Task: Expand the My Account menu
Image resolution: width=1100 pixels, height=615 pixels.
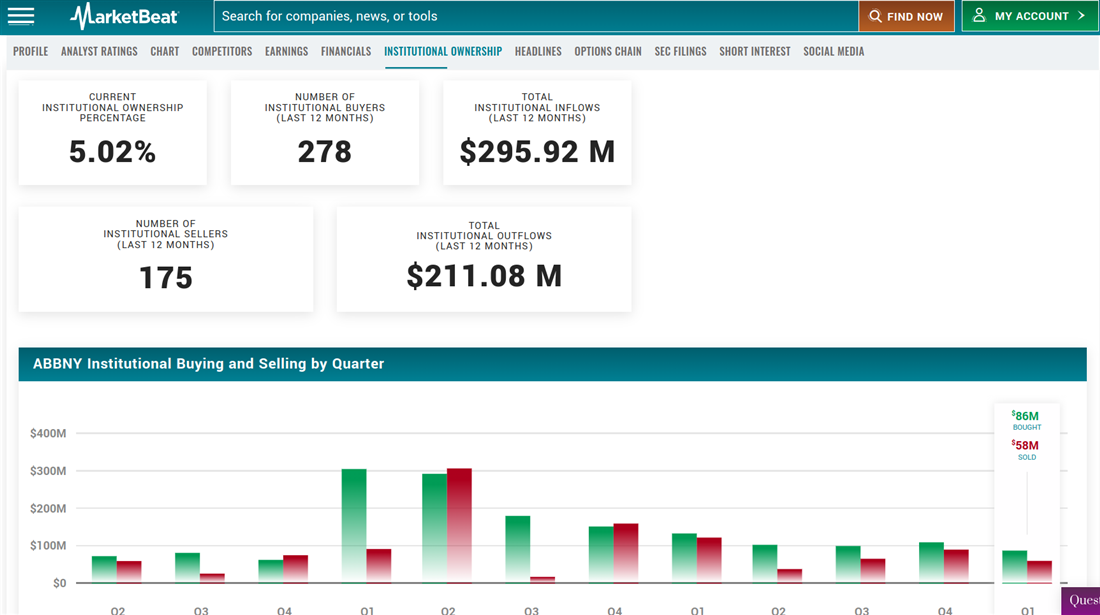Action: click(1029, 16)
